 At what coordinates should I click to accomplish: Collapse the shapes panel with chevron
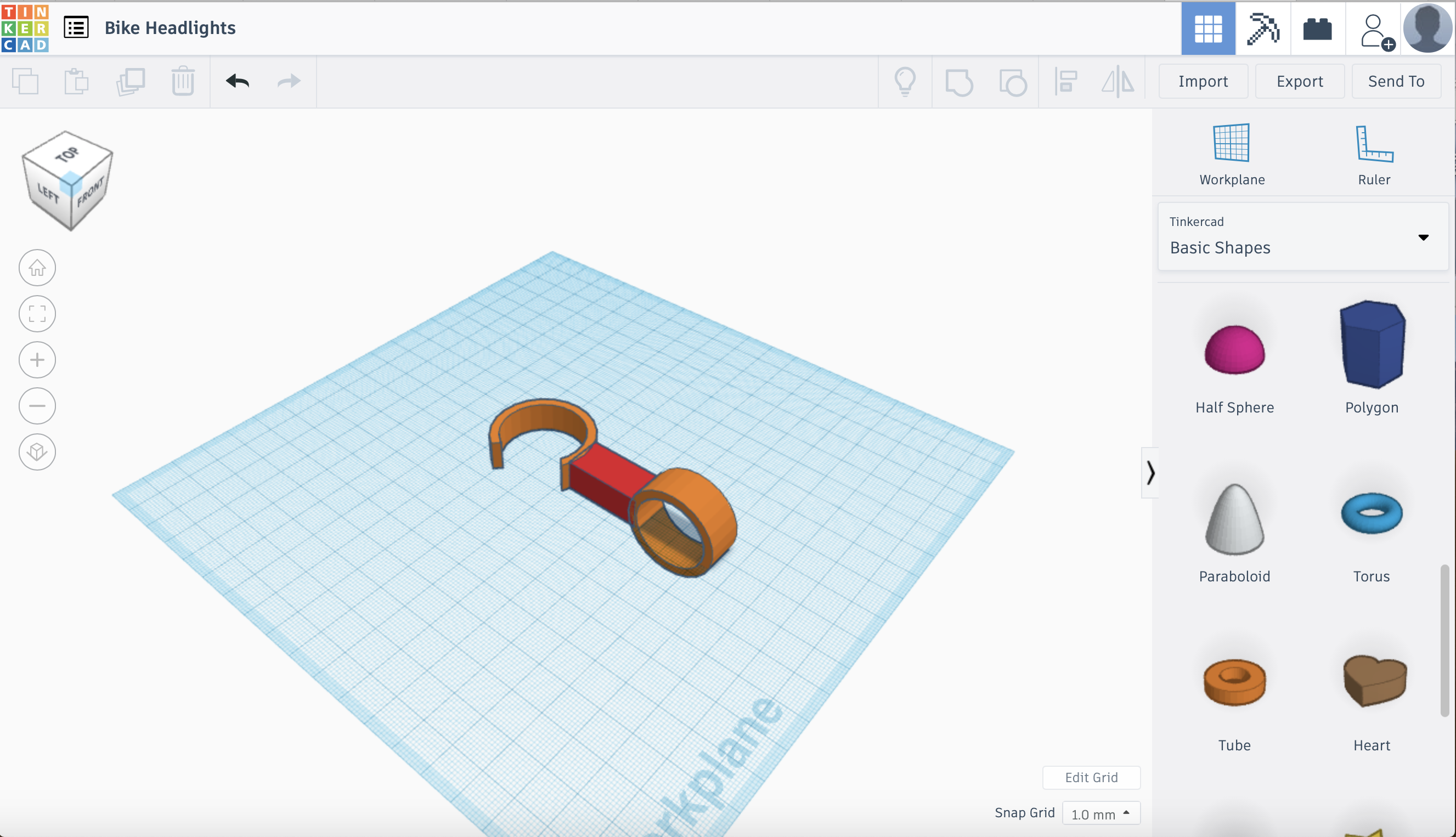1150,473
